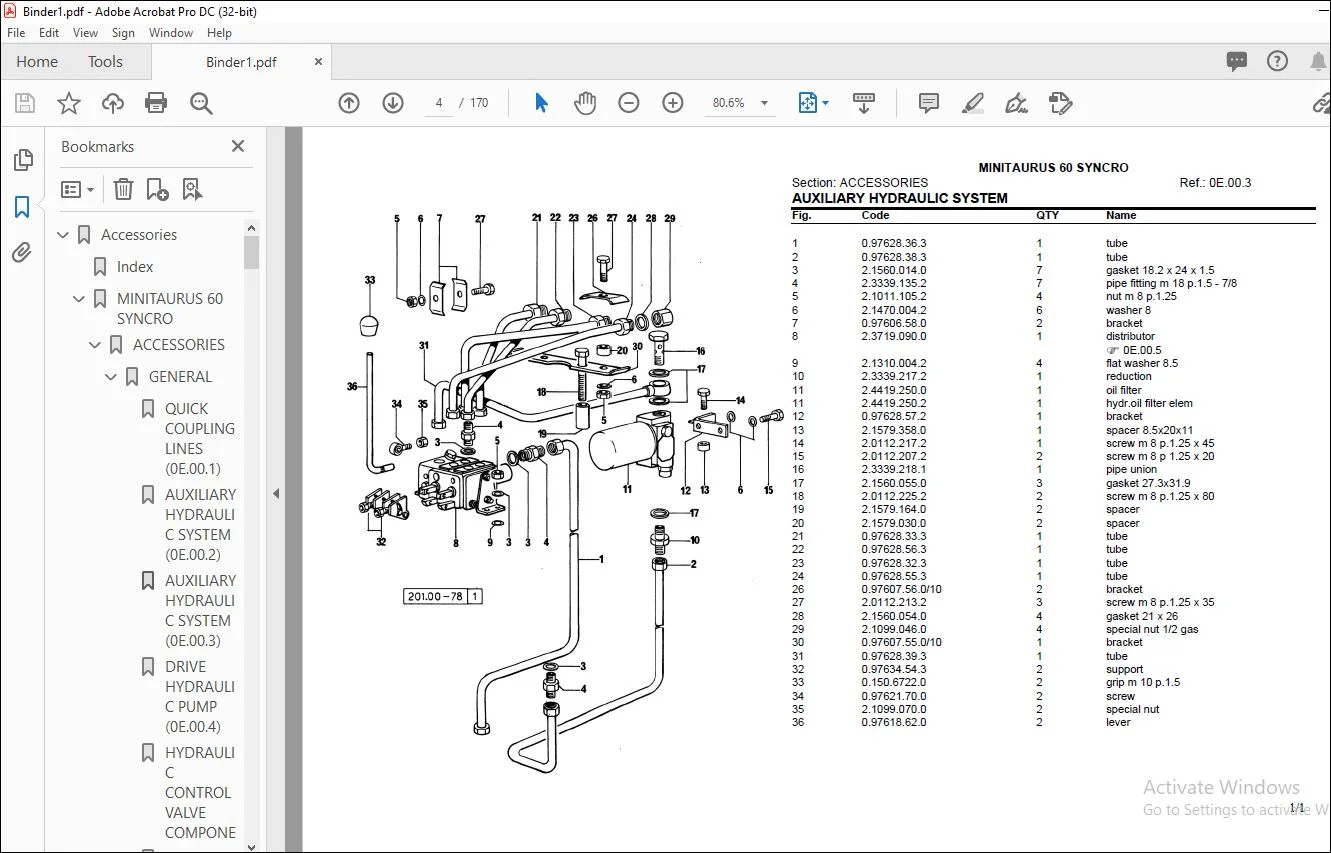Star this file as a favorite
This screenshot has width=1331, height=853.
click(x=69, y=103)
